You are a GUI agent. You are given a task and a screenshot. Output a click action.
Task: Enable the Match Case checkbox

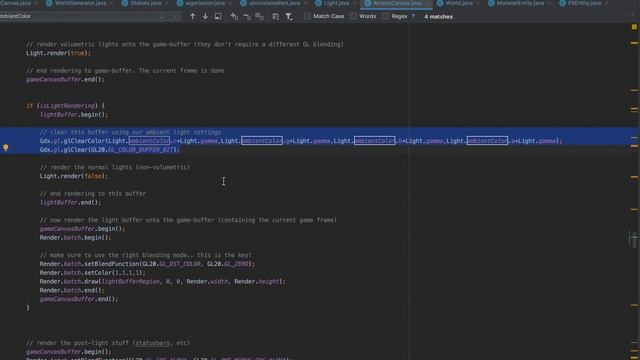[307, 16]
